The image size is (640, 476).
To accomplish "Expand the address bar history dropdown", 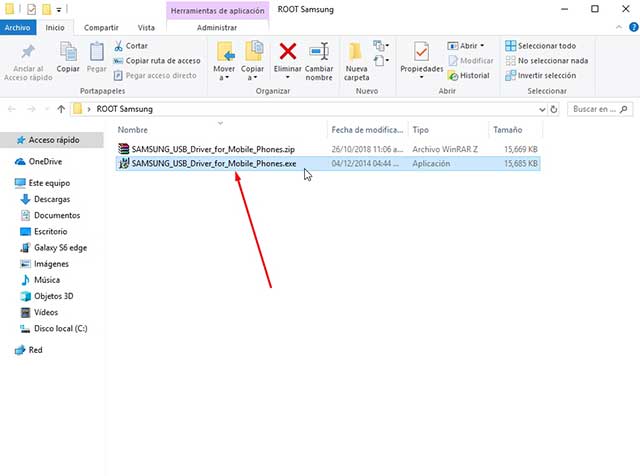I will 542,109.
